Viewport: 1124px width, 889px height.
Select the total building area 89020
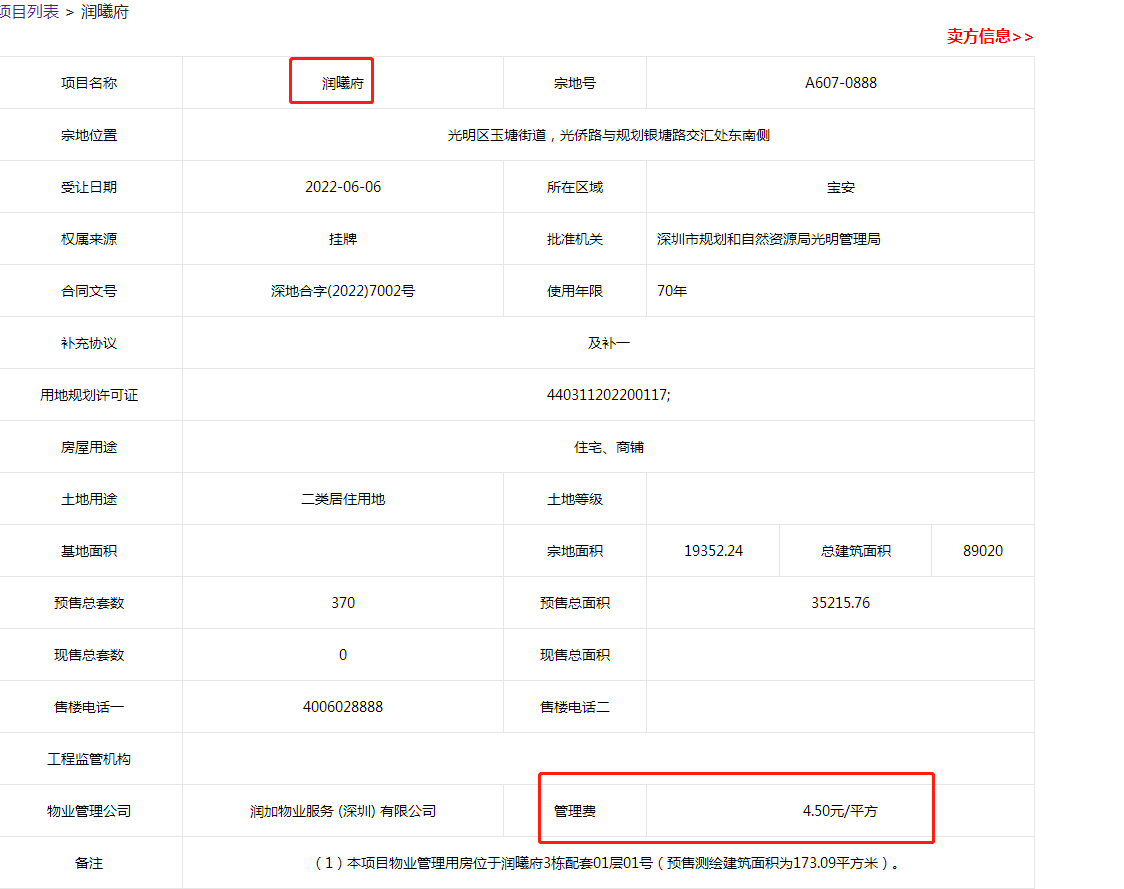pyautogui.click(x=982, y=551)
